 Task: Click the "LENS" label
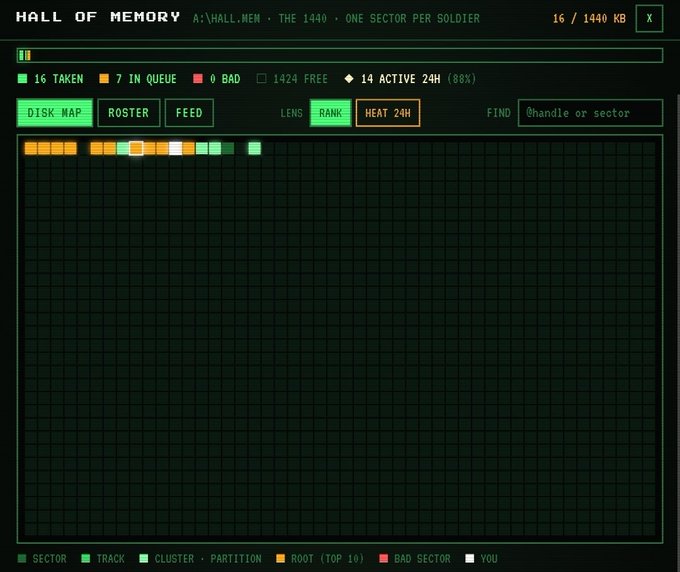tap(291, 113)
